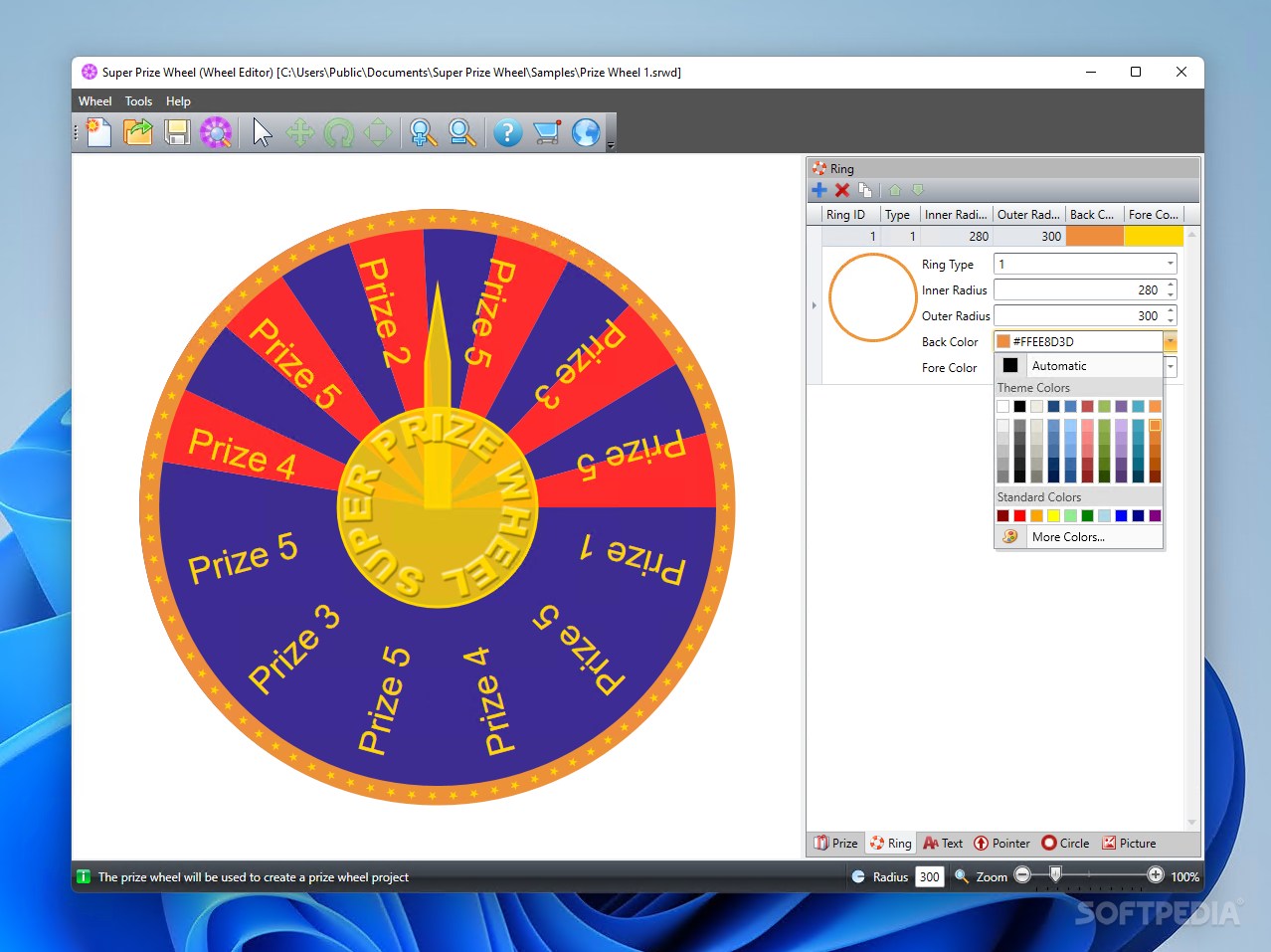Screen dimensions: 1271x952
Task: Open the shopping cart purchase icon
Action: tap(547, 132)
